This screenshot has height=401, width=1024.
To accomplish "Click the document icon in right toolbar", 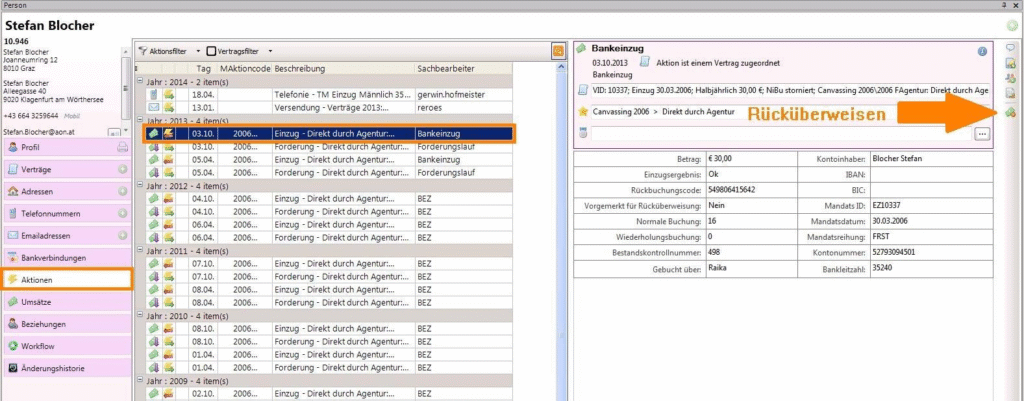I will tap(1010, 94).
